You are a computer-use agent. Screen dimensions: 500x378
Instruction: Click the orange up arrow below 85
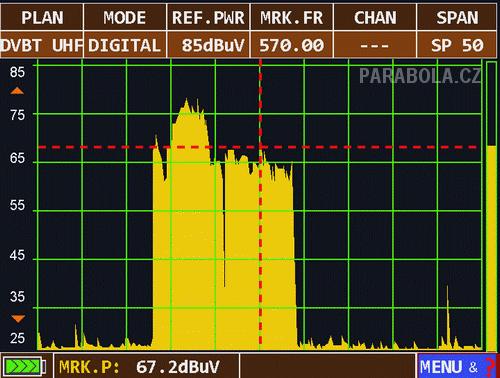[x=17, y=91]
